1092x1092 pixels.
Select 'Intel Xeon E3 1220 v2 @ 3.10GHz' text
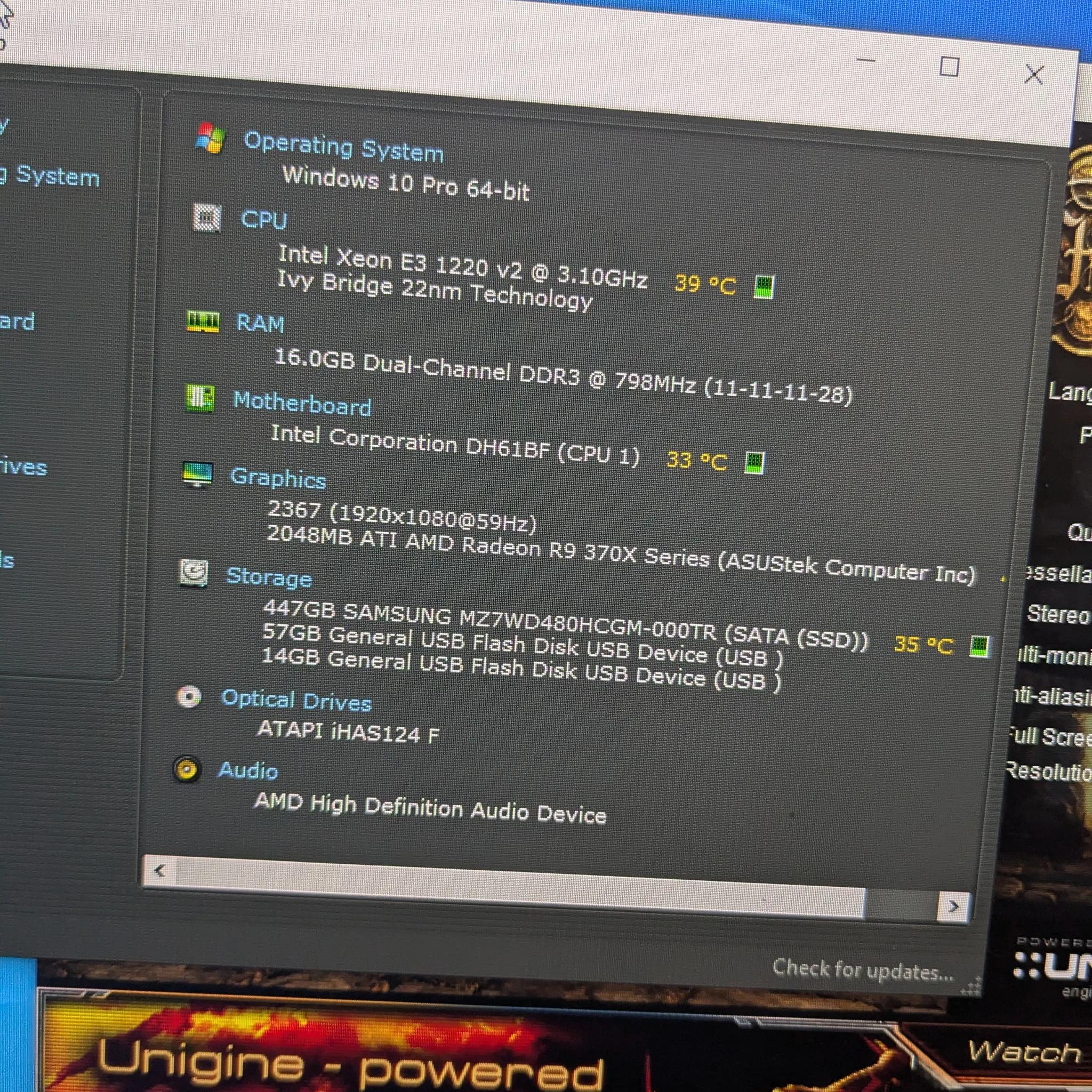coord(463,267)
